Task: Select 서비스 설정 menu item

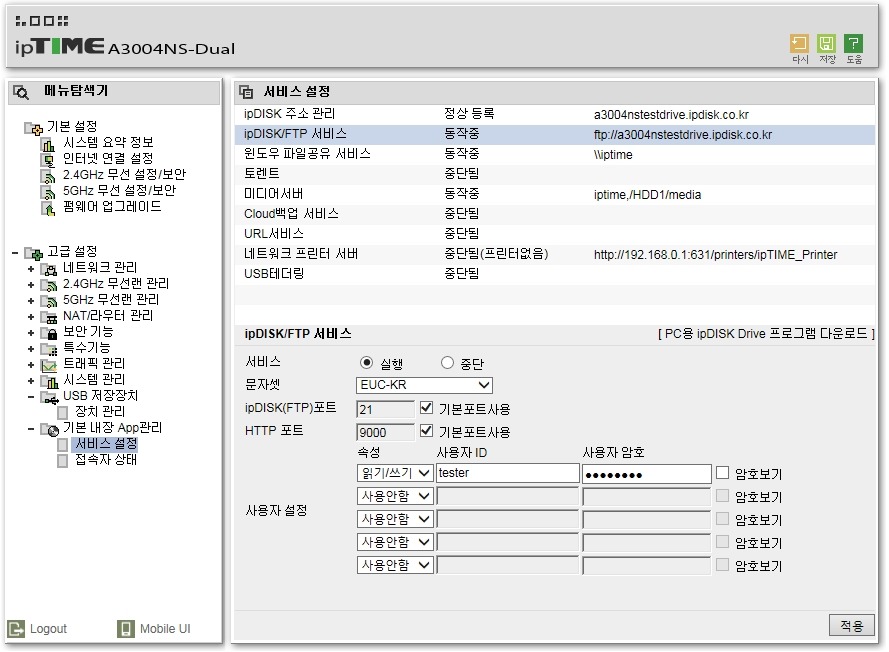Action: (x=106, y=443)
